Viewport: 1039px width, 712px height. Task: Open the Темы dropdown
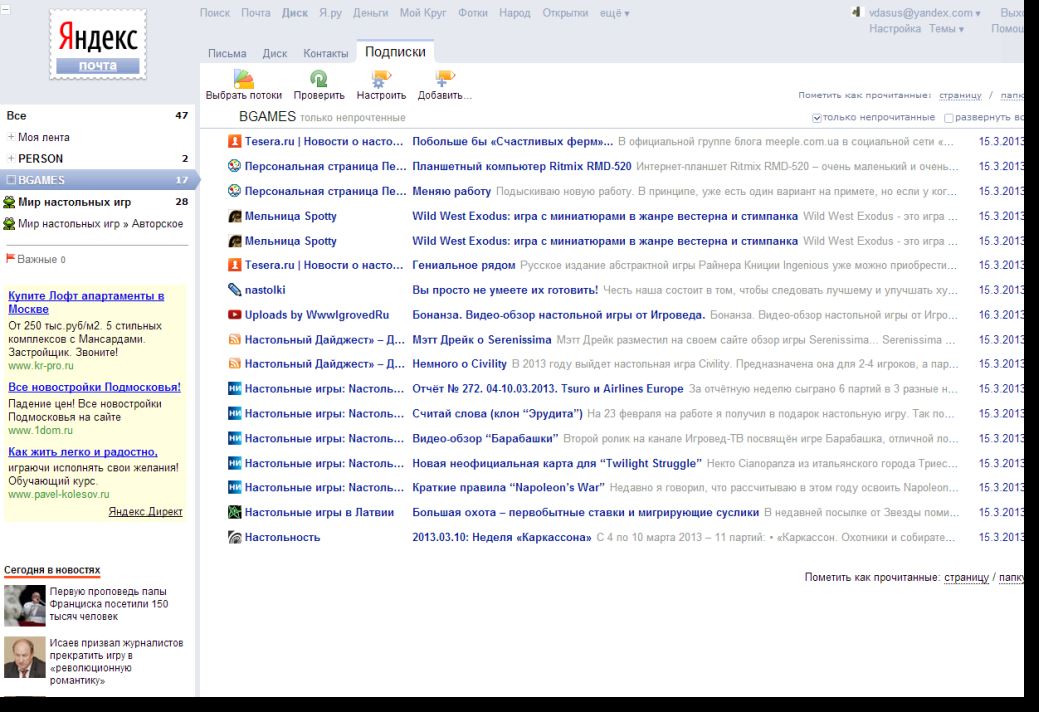coord(946,28)
